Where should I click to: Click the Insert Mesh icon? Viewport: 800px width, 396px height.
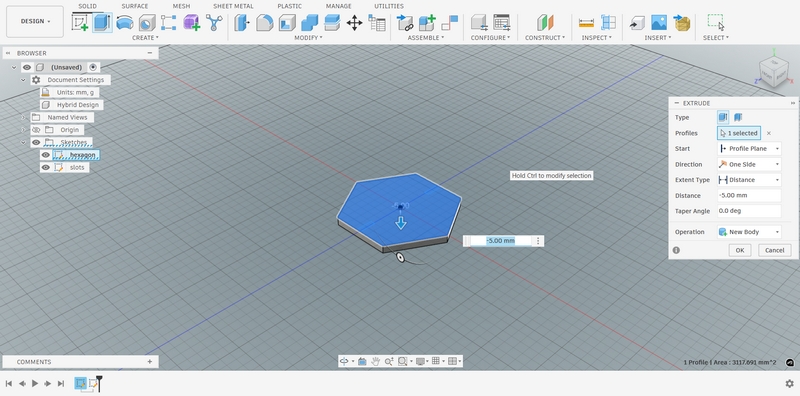(x=682, y=22)
